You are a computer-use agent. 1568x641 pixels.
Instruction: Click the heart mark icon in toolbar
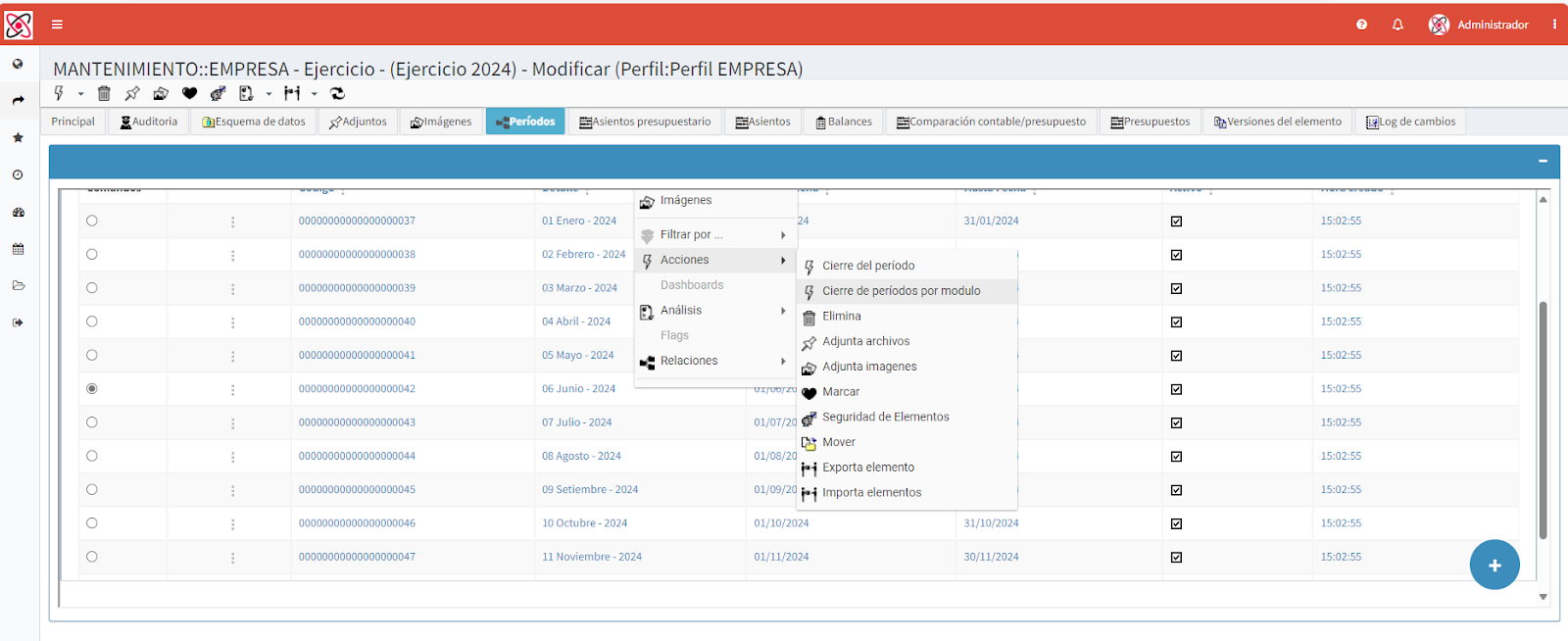189,93
